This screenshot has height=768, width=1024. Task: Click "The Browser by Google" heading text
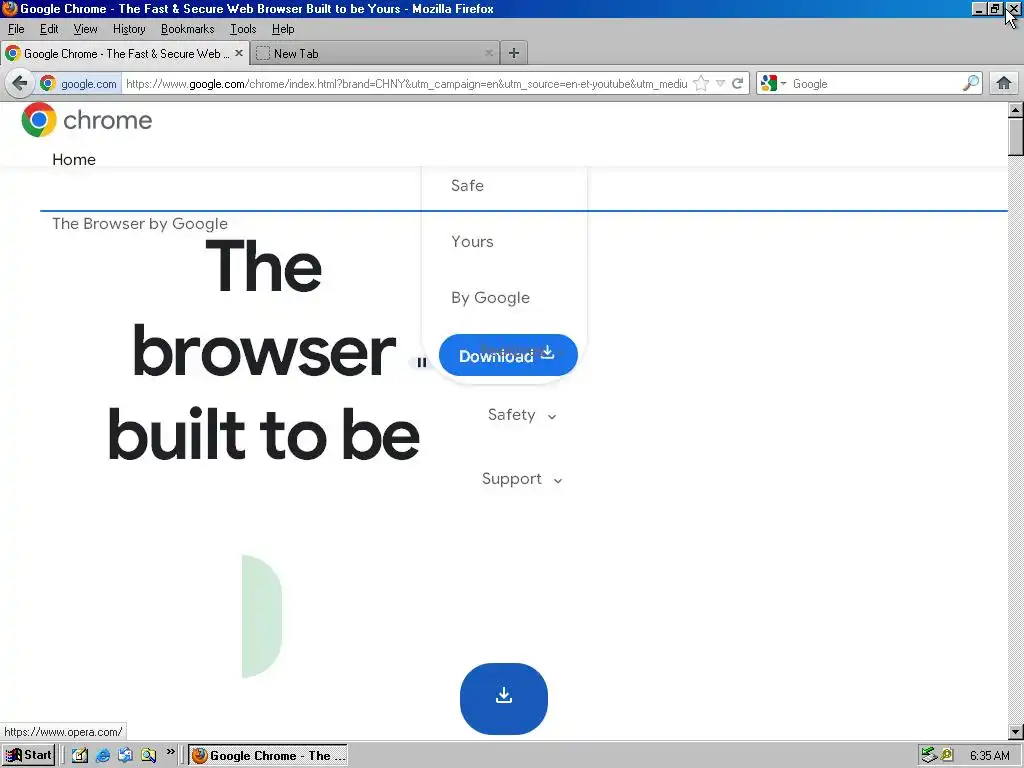(140, 223)
